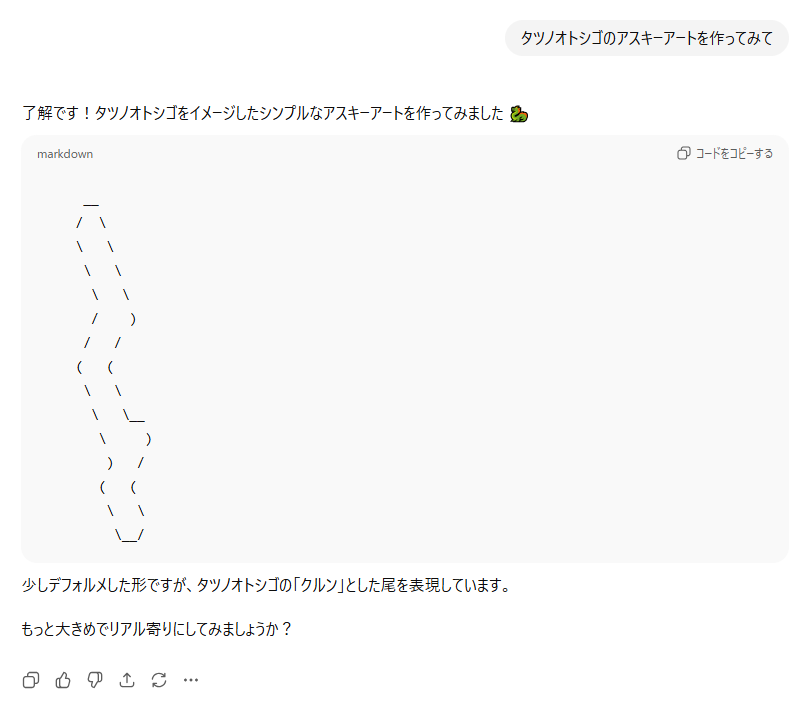The image size is (808, 719).
Task: Click the user message bubble about タツノオトシゴ
Action: click(x=646, y=38)
